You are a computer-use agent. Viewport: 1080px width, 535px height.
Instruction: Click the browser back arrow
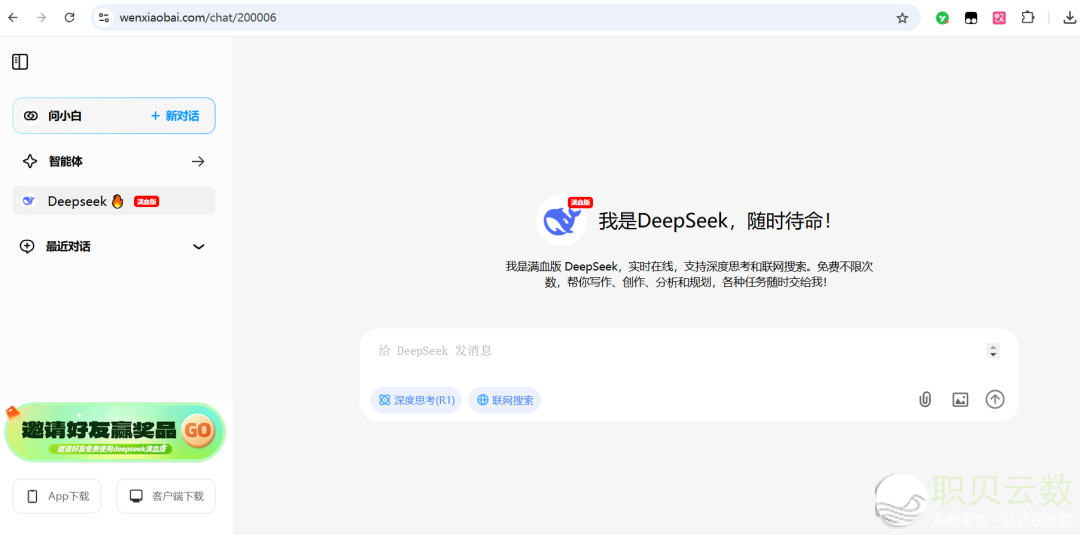tap(13, 18)
